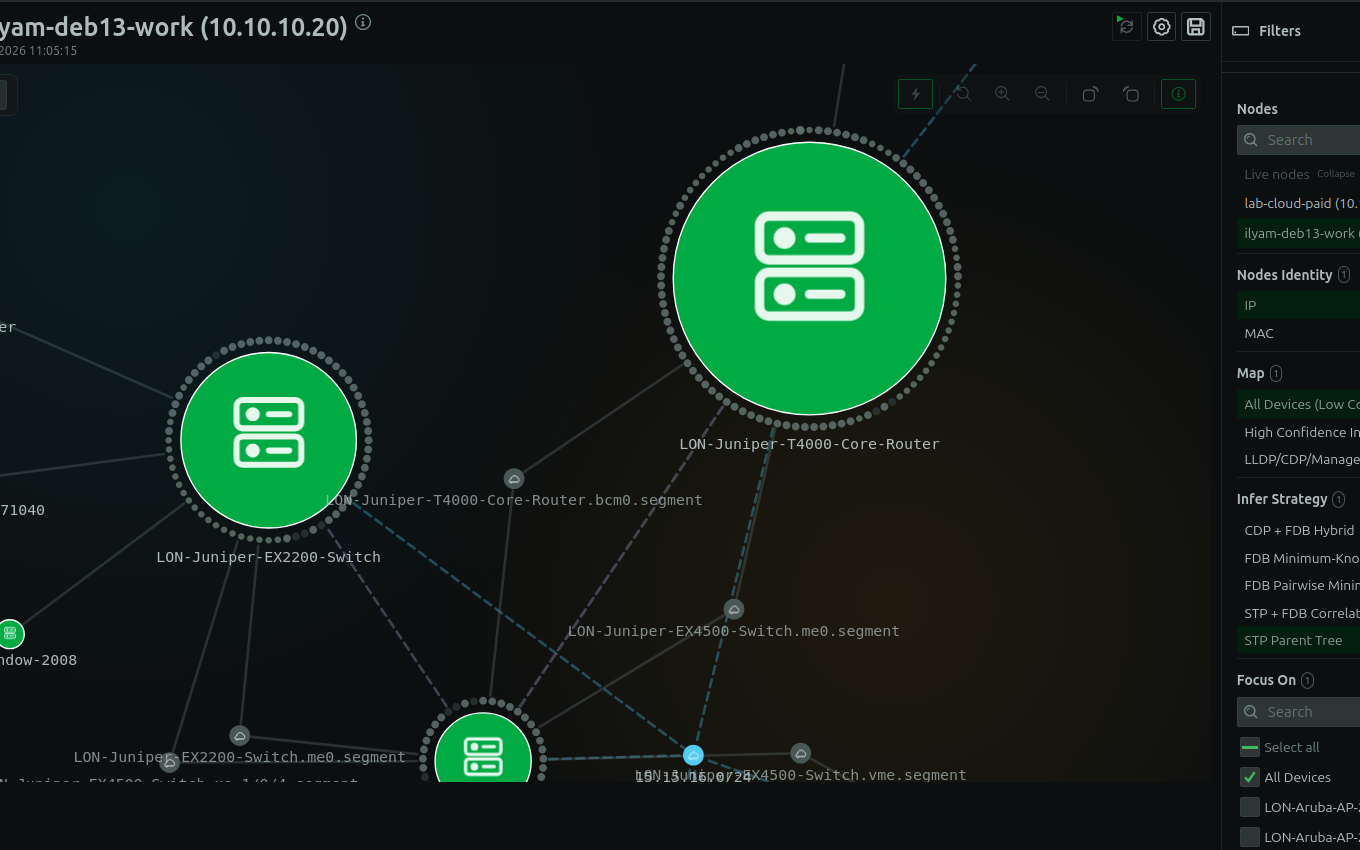Choose FDB Pairwise Minimum strategy
Image resolution: width=1360 pixels, height=850 pixels.
1298,585
